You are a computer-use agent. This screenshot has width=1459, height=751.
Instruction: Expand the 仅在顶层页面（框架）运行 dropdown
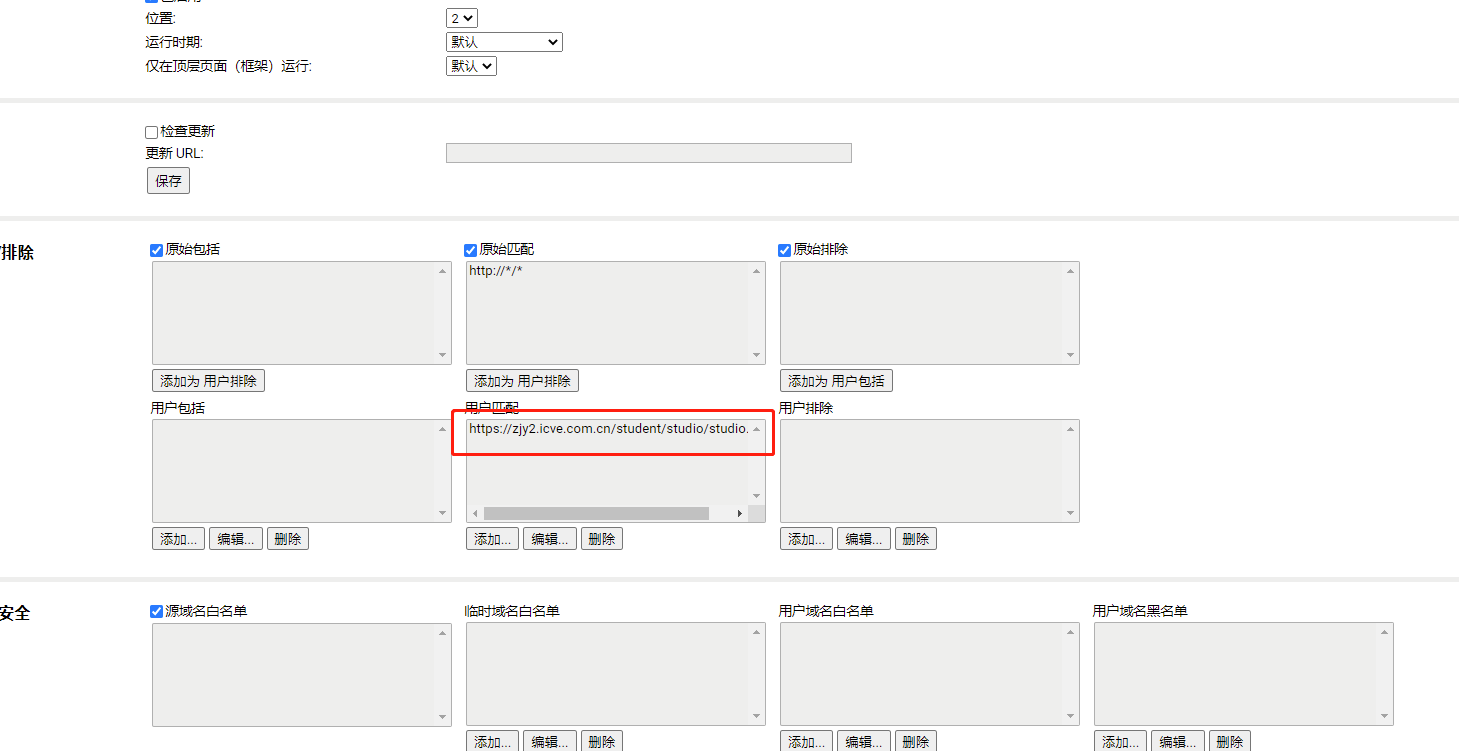coord(471,65)
